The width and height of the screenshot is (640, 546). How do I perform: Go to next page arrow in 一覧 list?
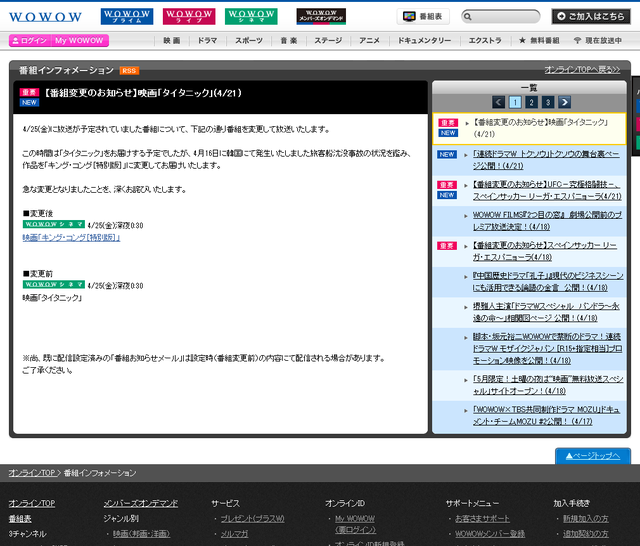coord(564,102)
